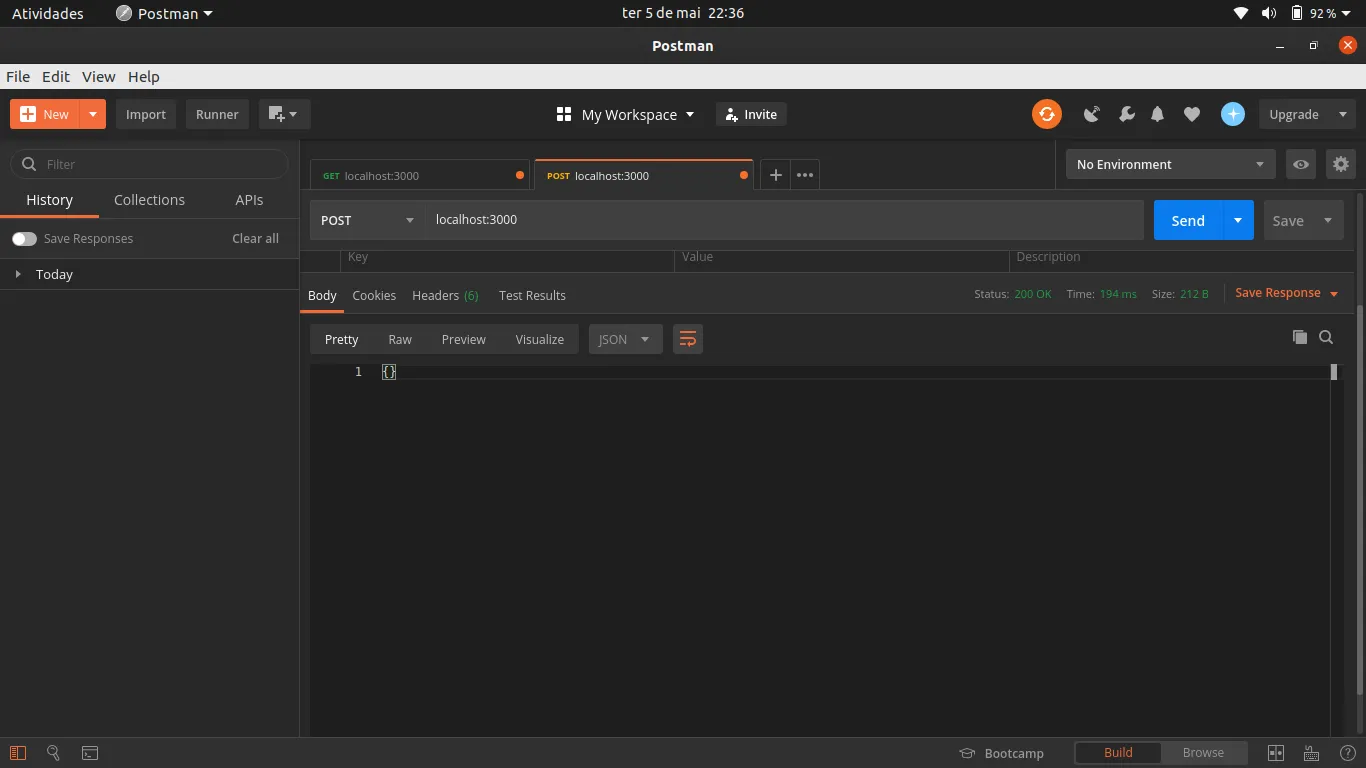This screenshot has width=1366, height=768.
Task: Open the Postman console icon in status bar
Action: click(x=90, y=753)
